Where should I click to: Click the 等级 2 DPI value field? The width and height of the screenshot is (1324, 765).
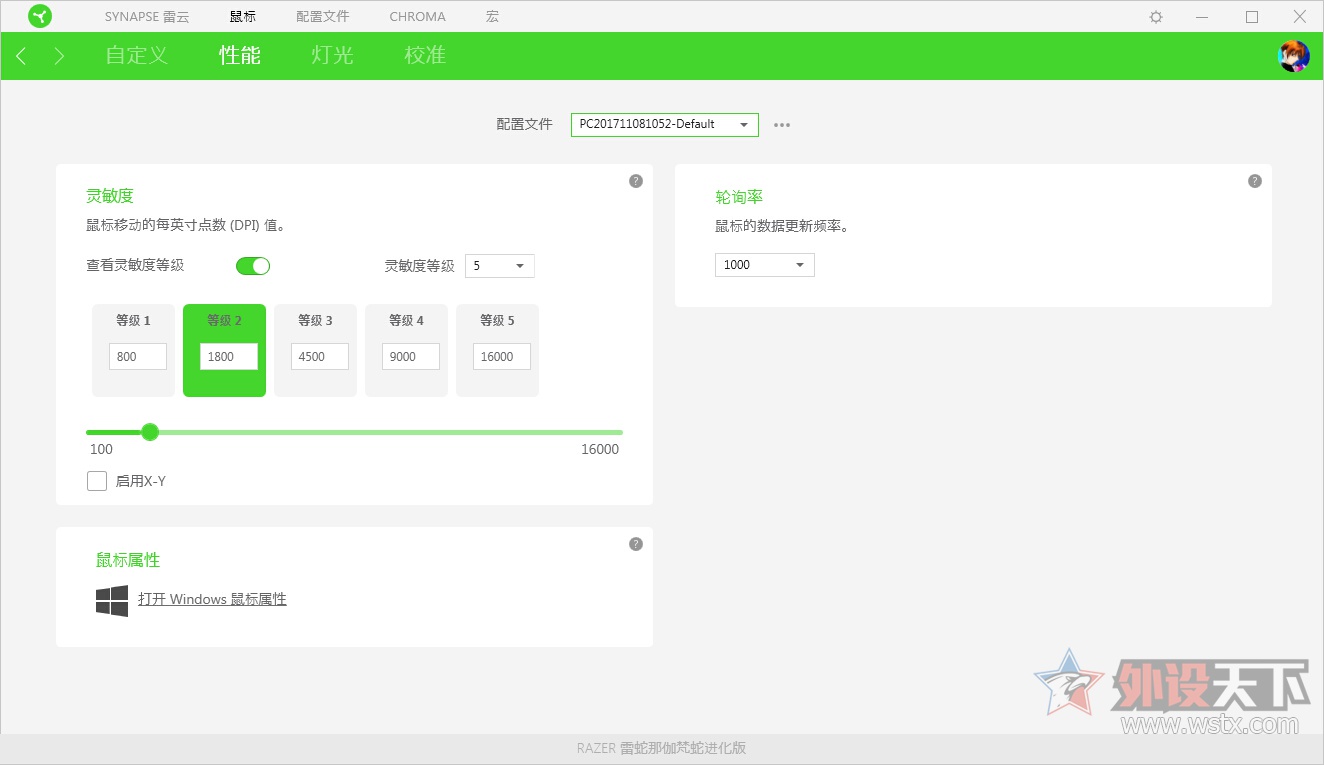tap(227, 356)
